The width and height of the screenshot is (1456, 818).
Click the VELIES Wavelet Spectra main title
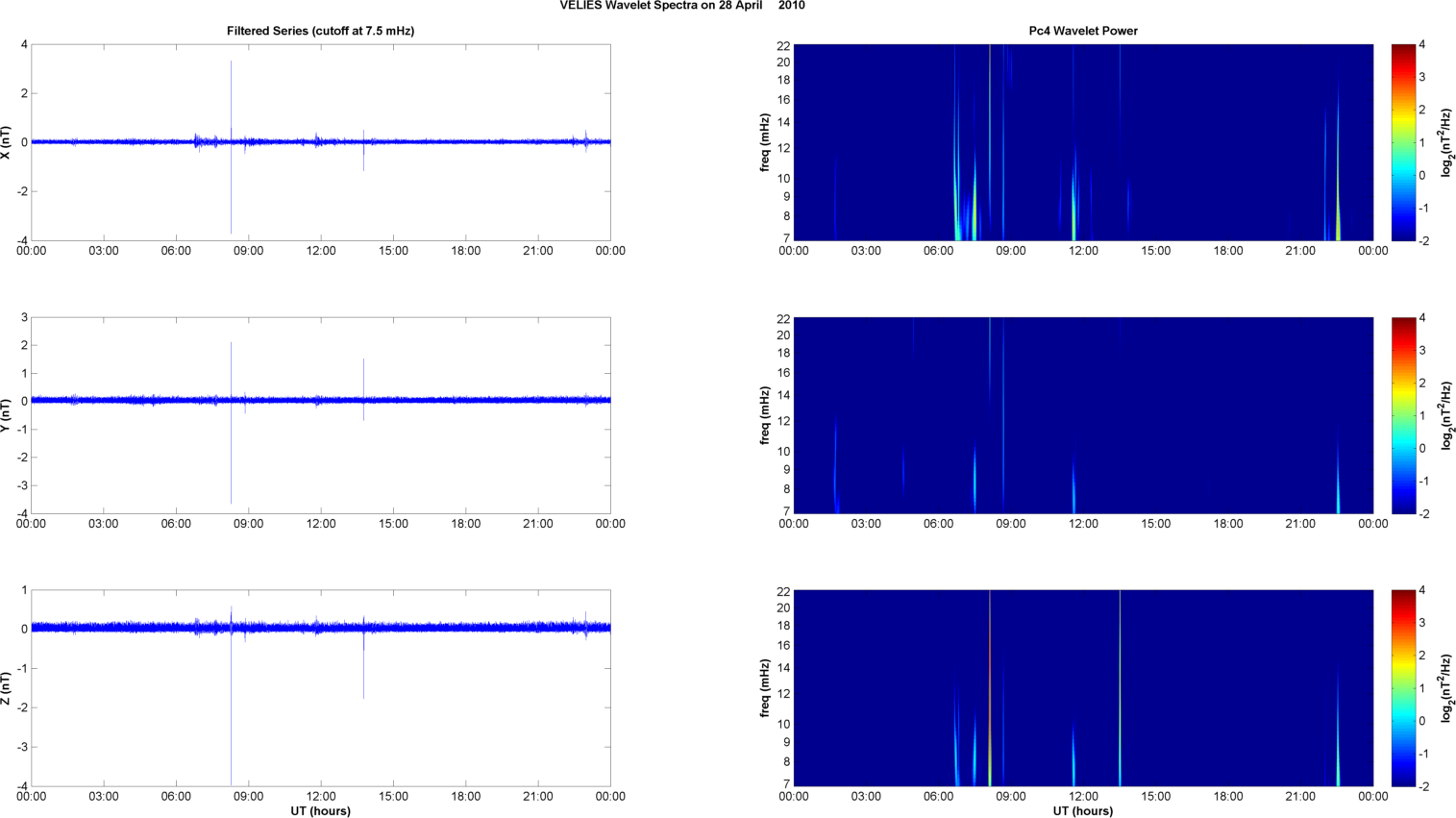coord(682,6)
